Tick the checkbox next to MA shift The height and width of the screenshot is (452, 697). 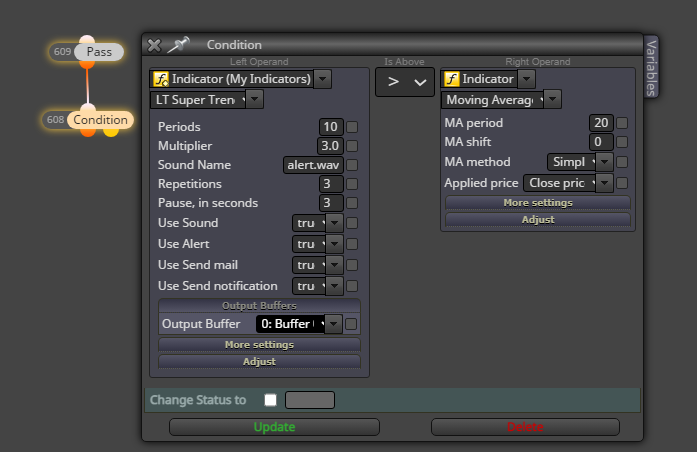[622, 142]
